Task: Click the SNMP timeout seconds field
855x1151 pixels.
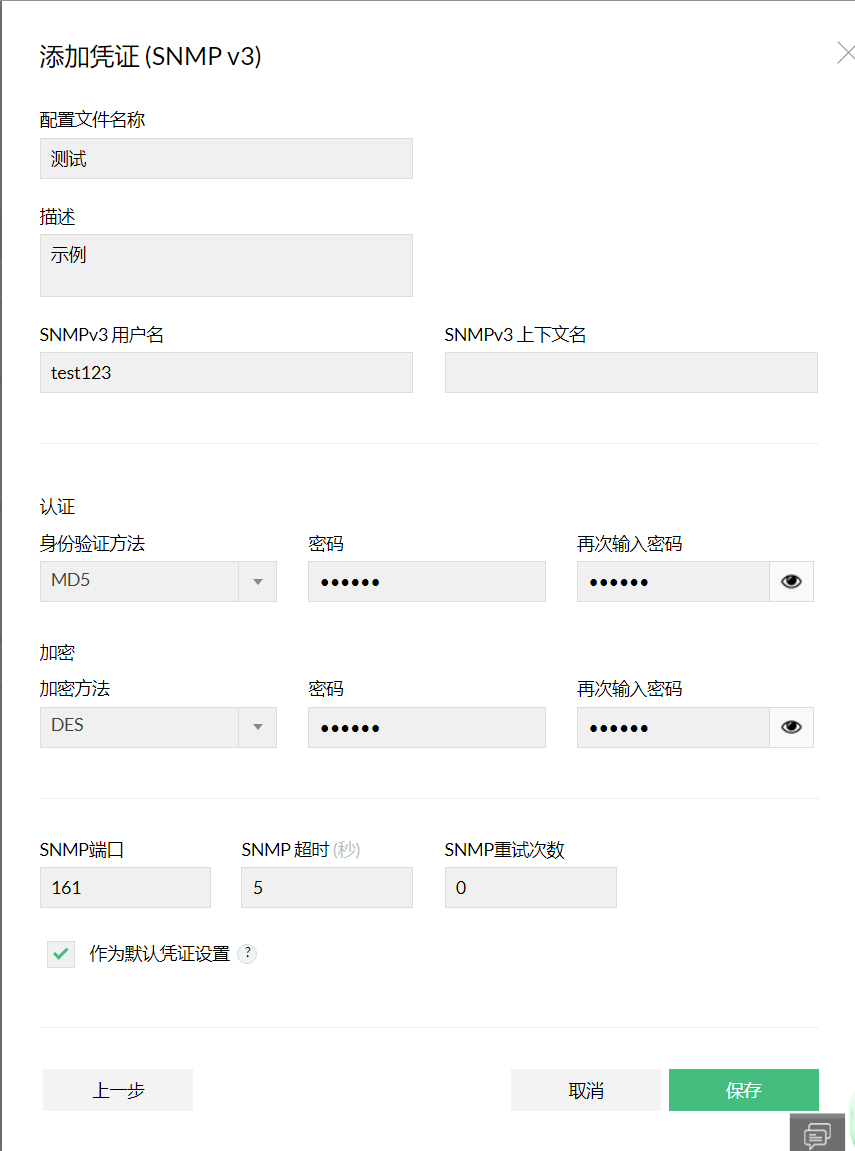Action: pyautogui.click(x=327, y=887)
